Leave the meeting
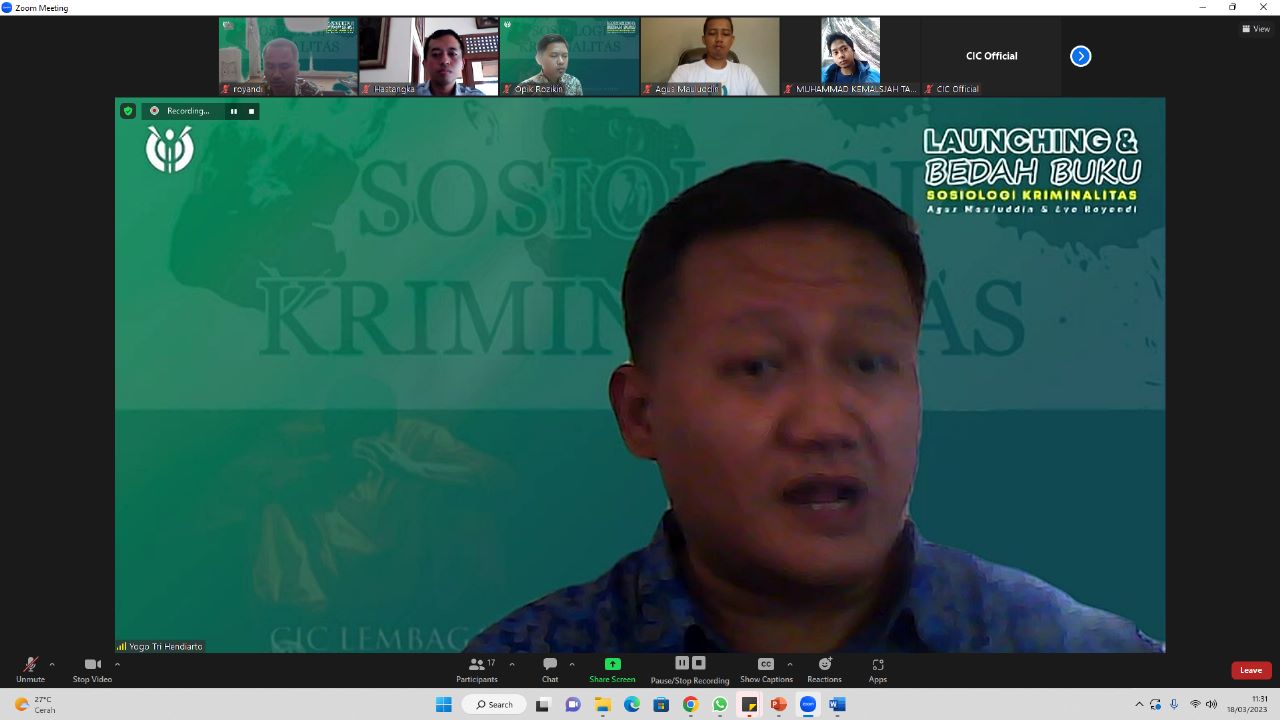The width and height of the screenshot is (1280, 720). (x=1251, y=670)
